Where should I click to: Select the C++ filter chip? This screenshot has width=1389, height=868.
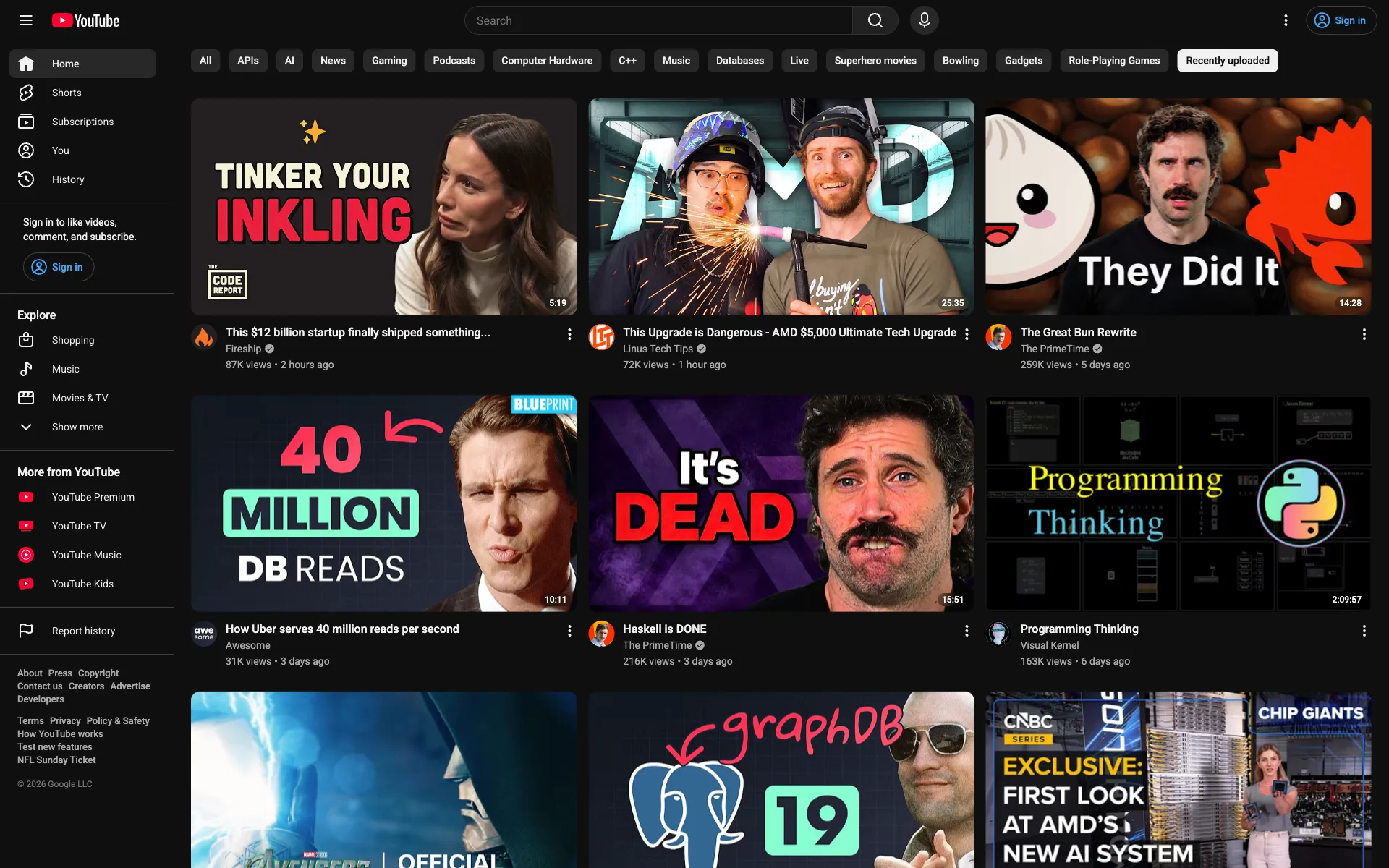(627, 61)
